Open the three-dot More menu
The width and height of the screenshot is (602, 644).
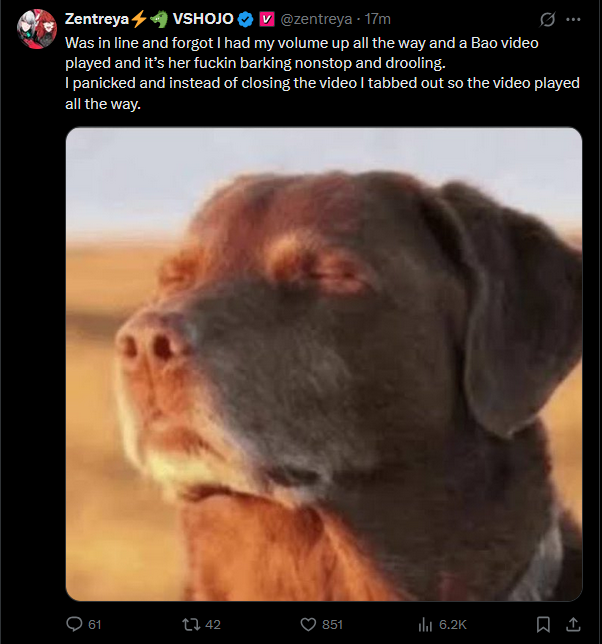[573, 19]
